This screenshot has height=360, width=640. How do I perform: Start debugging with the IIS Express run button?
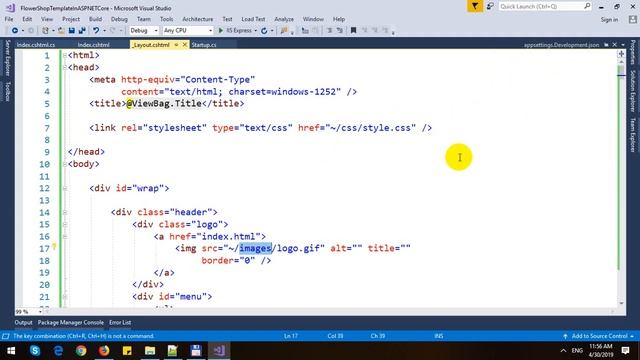235,31
